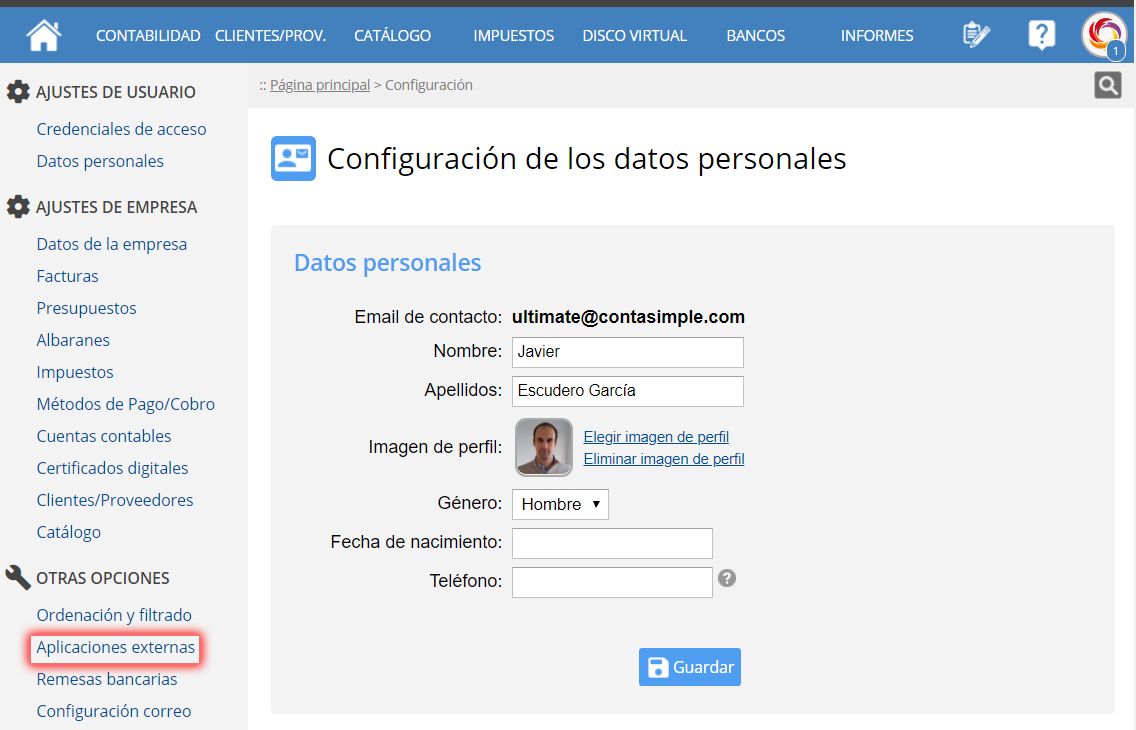
Task: Open the notes clipboard icon
Action: (x=976, y=35)
